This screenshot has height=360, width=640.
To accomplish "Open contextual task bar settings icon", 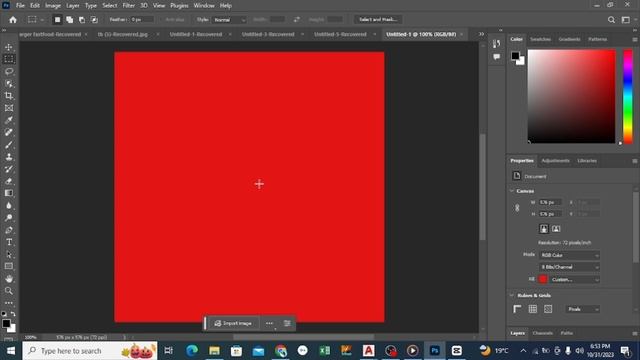I will (x=287, y=323).
